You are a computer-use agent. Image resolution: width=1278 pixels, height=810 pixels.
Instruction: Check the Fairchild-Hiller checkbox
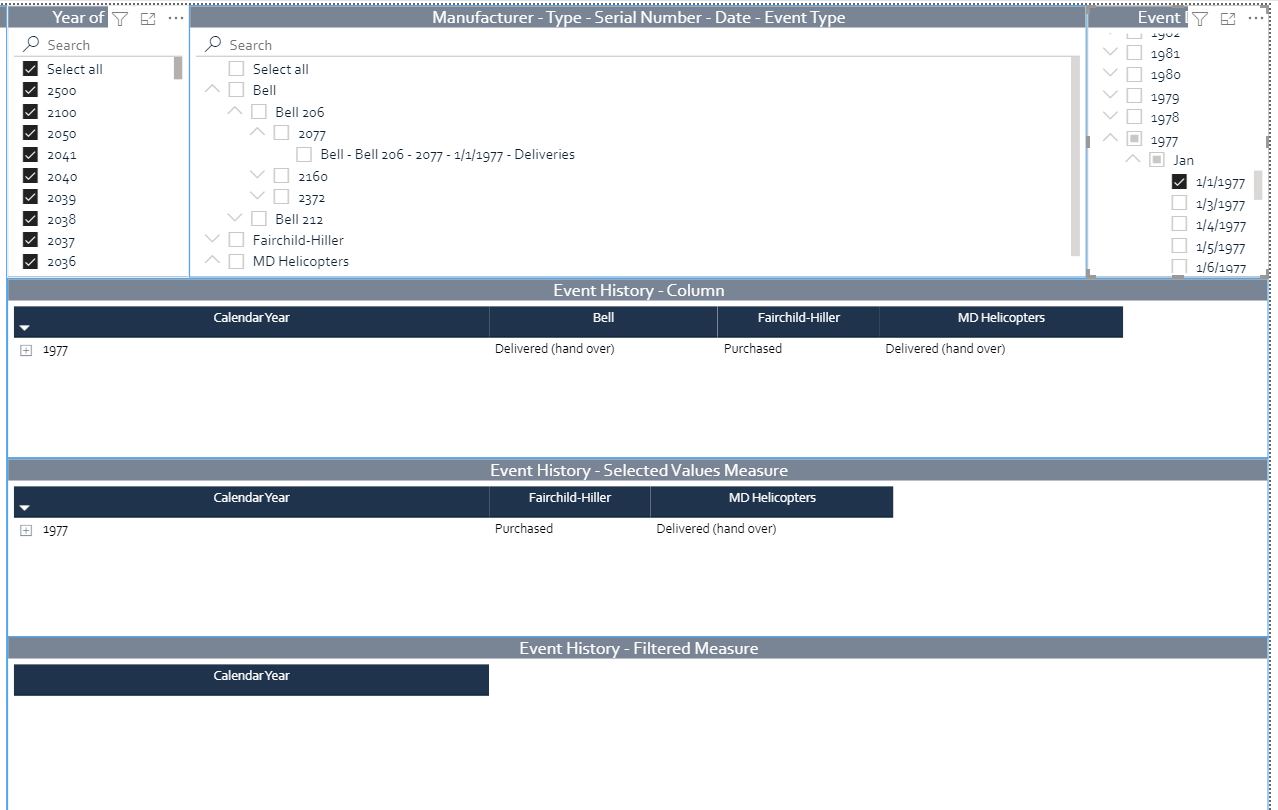click(x=236, y=240)
